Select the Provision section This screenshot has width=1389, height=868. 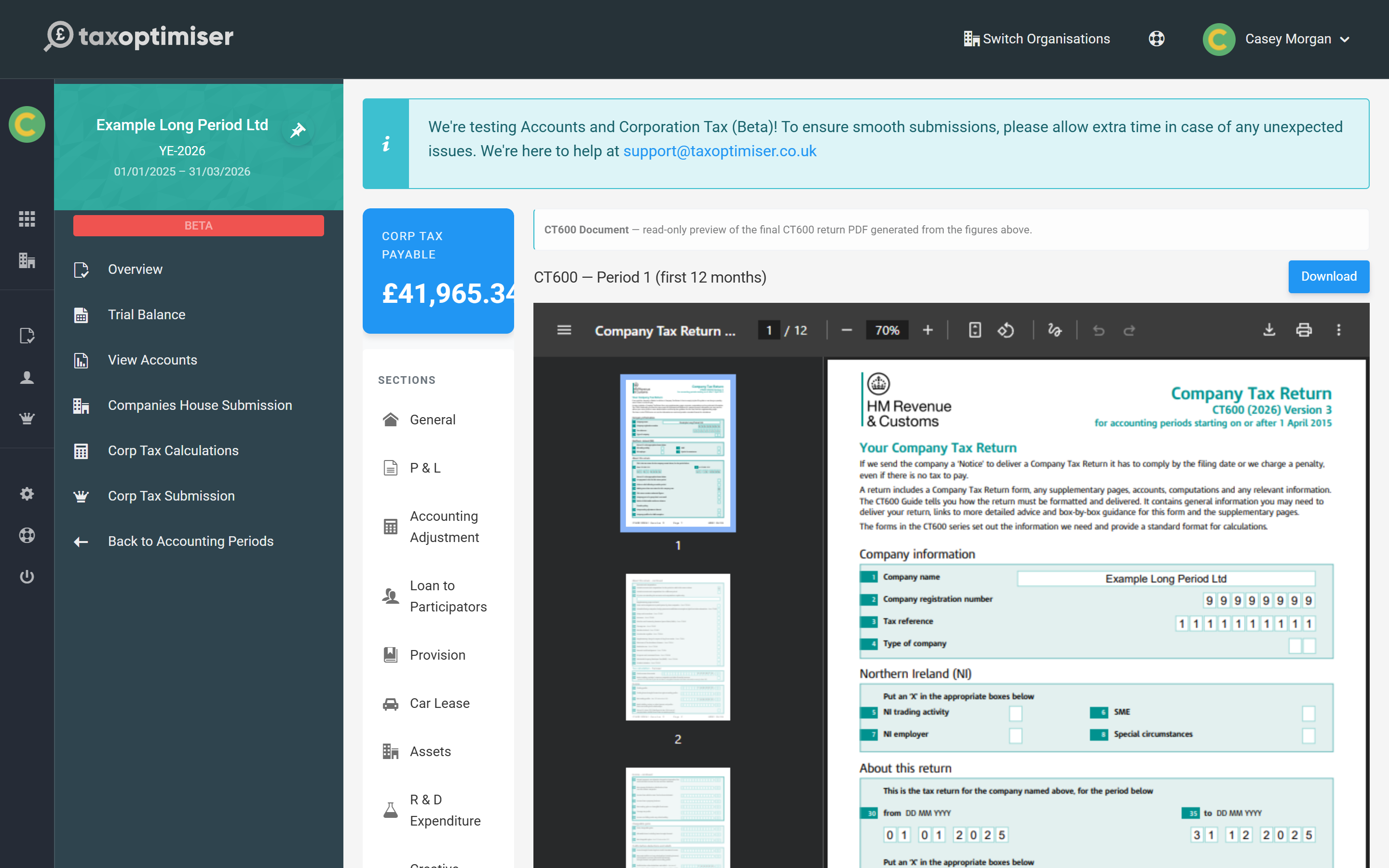pyautogui.click(x=438, y=655)
